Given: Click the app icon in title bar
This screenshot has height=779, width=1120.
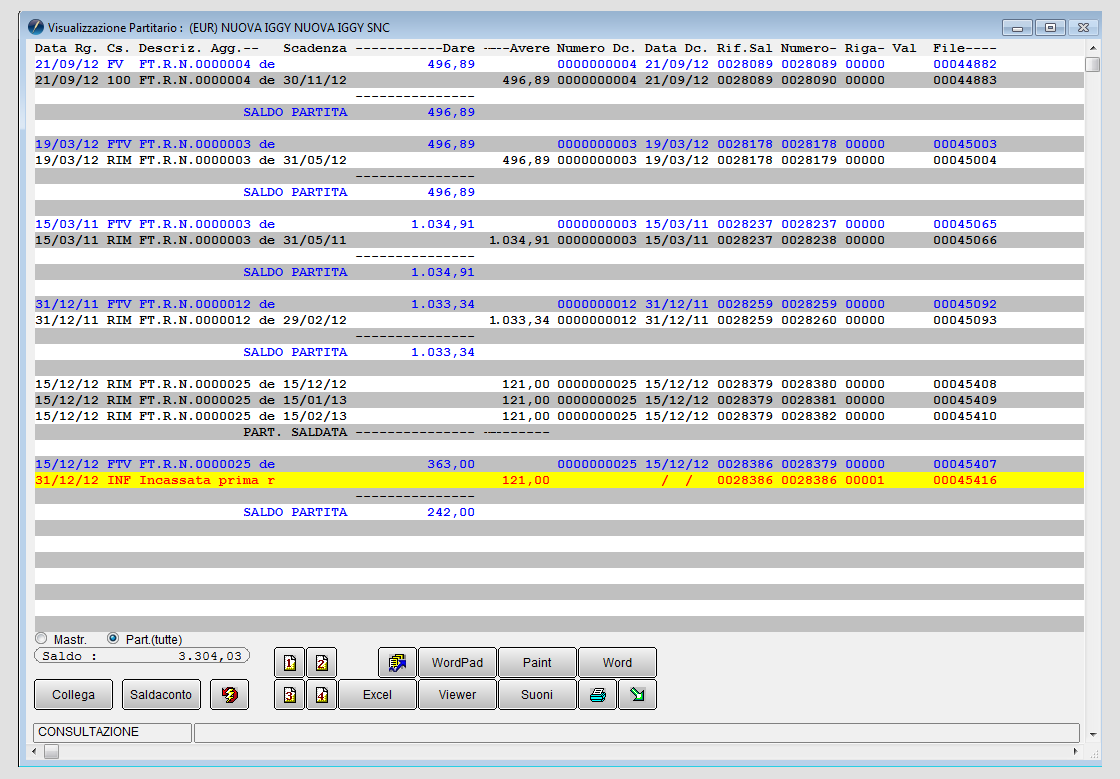Looking at the screenshot, I should coord(36,27).
